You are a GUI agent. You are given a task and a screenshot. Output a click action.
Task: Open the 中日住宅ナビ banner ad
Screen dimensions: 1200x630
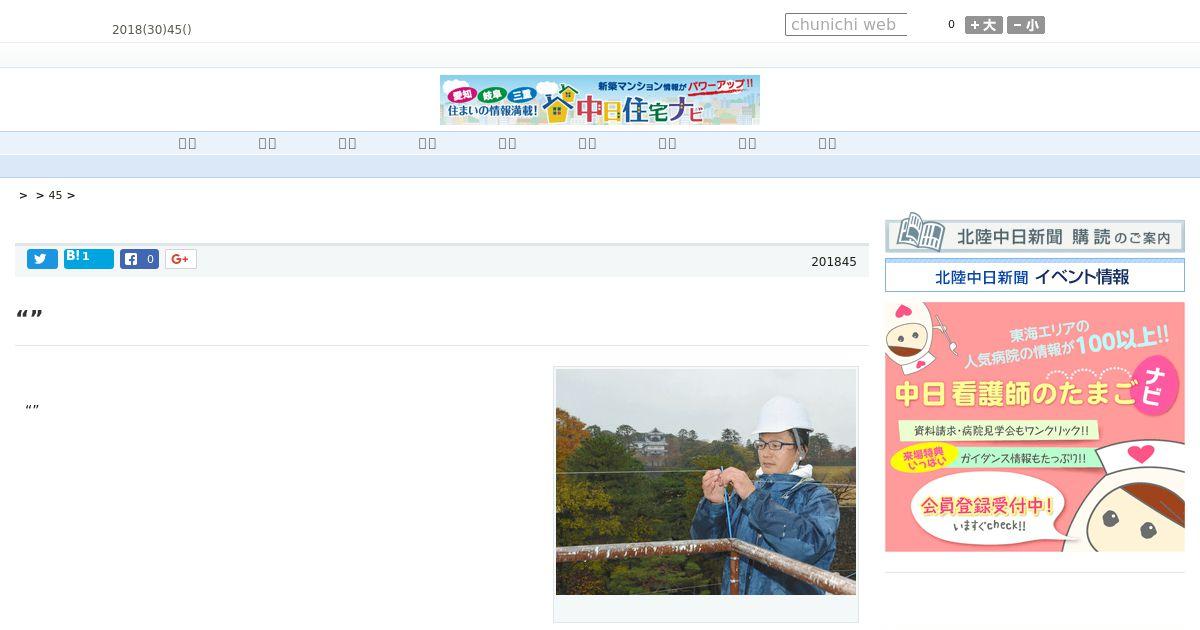coord(600,100)
